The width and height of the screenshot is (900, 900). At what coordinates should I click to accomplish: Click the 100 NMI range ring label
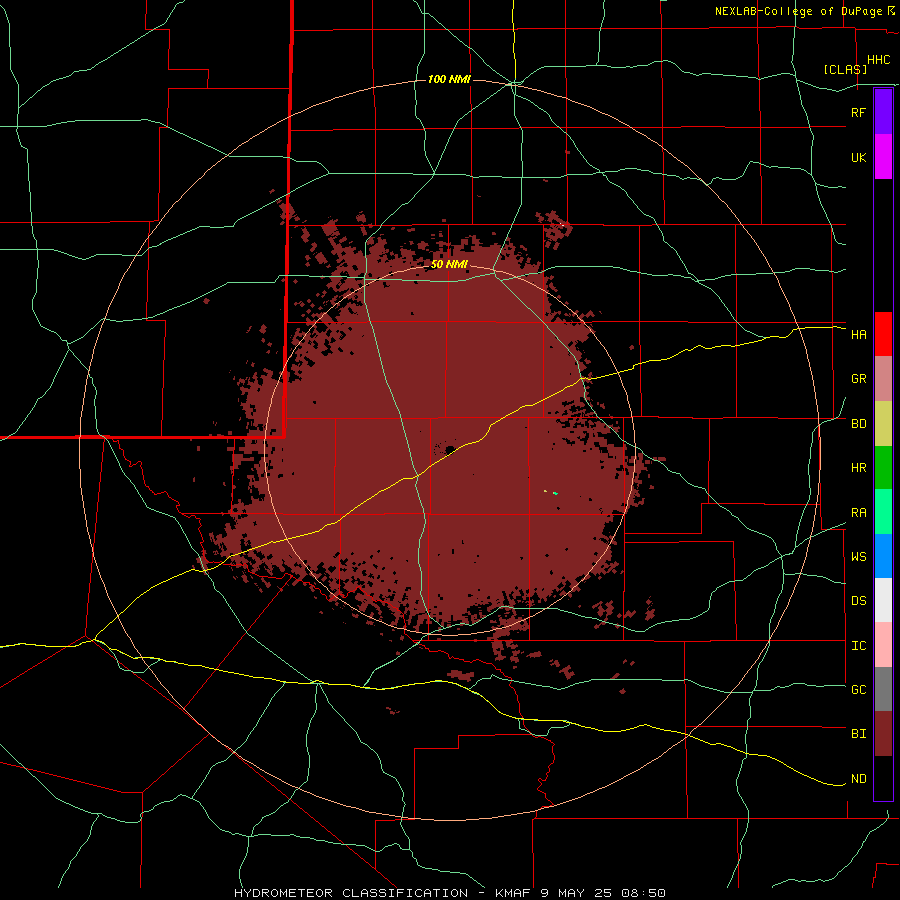[449, 79]
